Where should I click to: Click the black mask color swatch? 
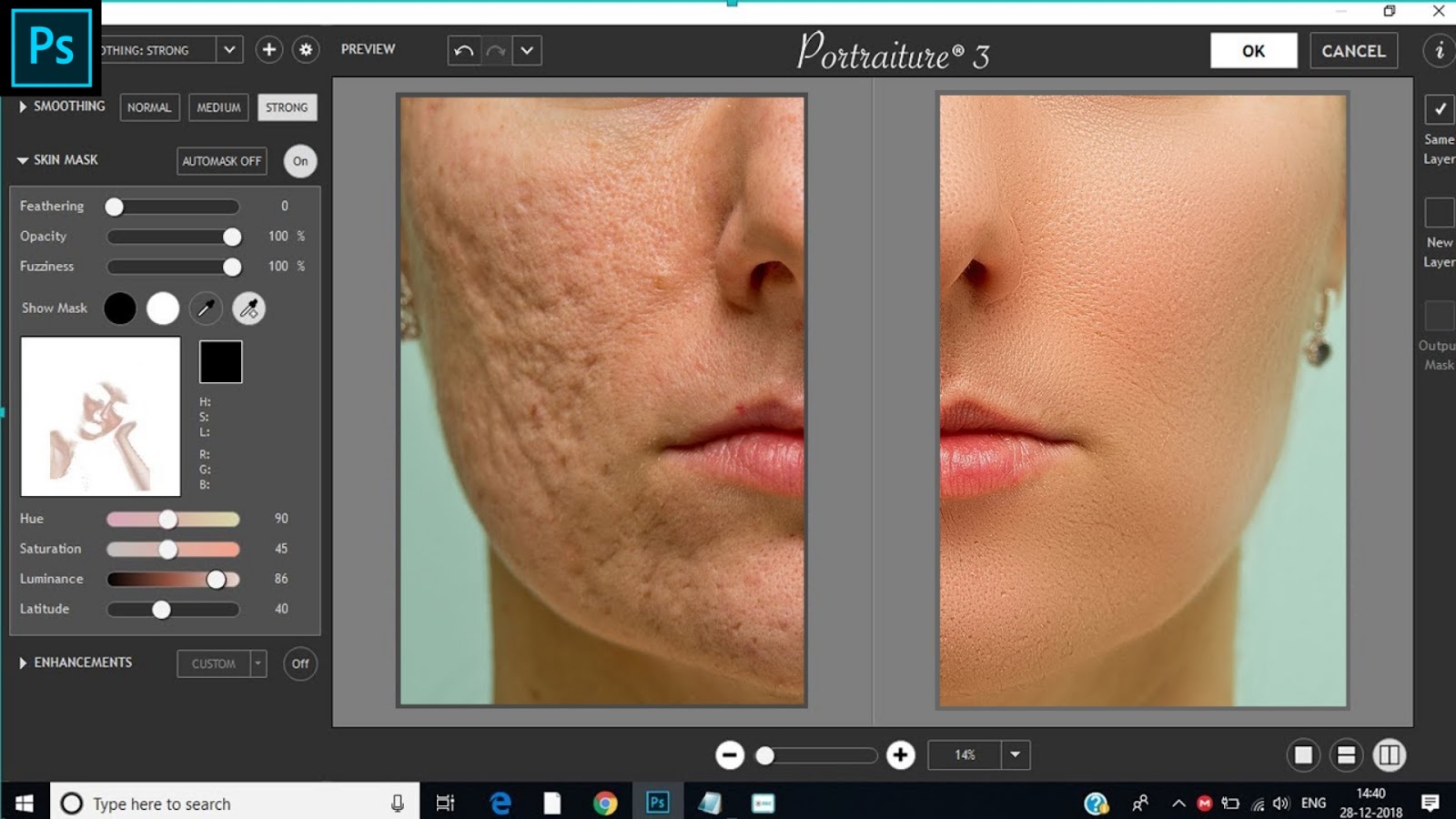click(x=221, y=362)
